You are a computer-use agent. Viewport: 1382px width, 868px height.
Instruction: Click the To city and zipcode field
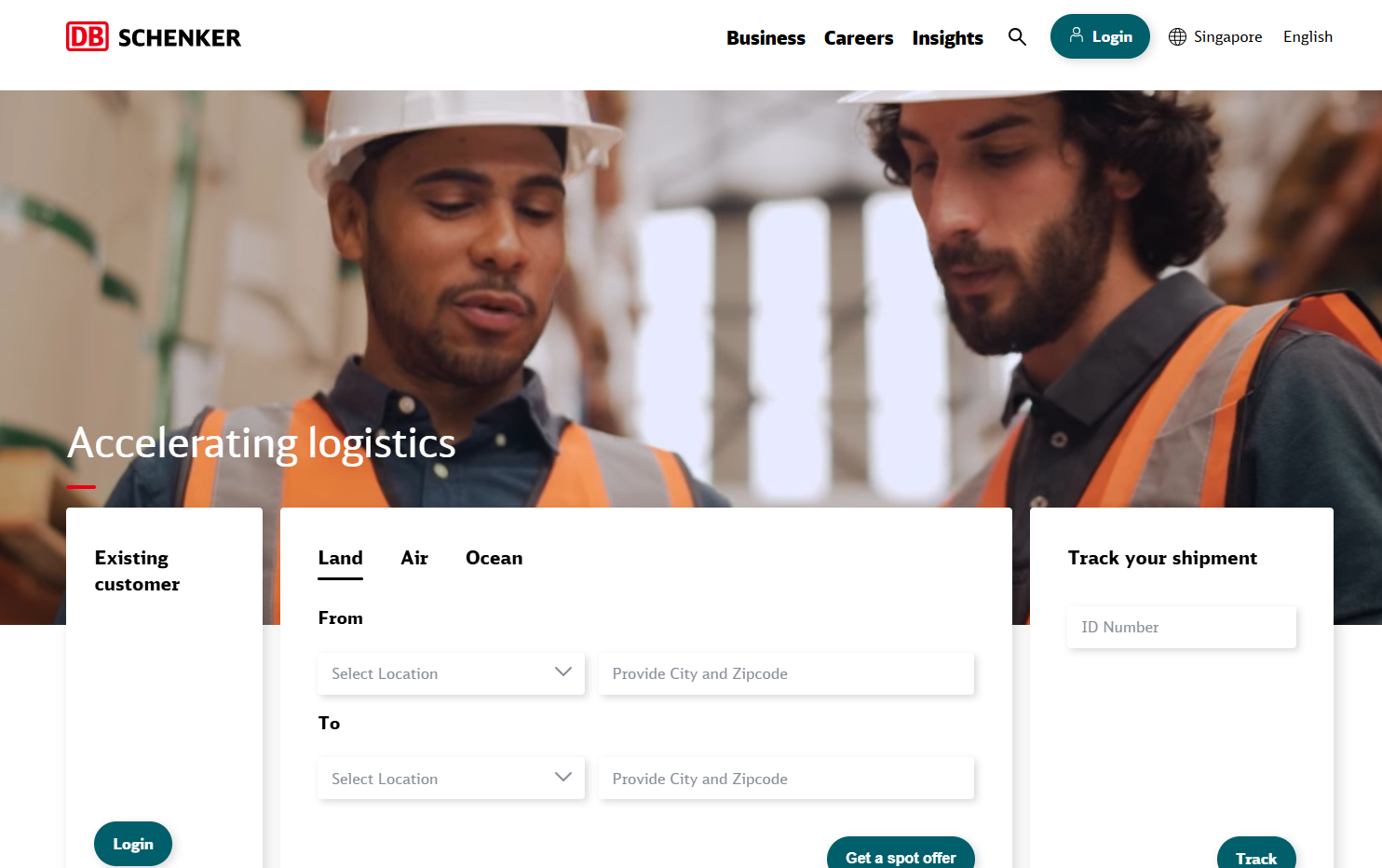786,779
